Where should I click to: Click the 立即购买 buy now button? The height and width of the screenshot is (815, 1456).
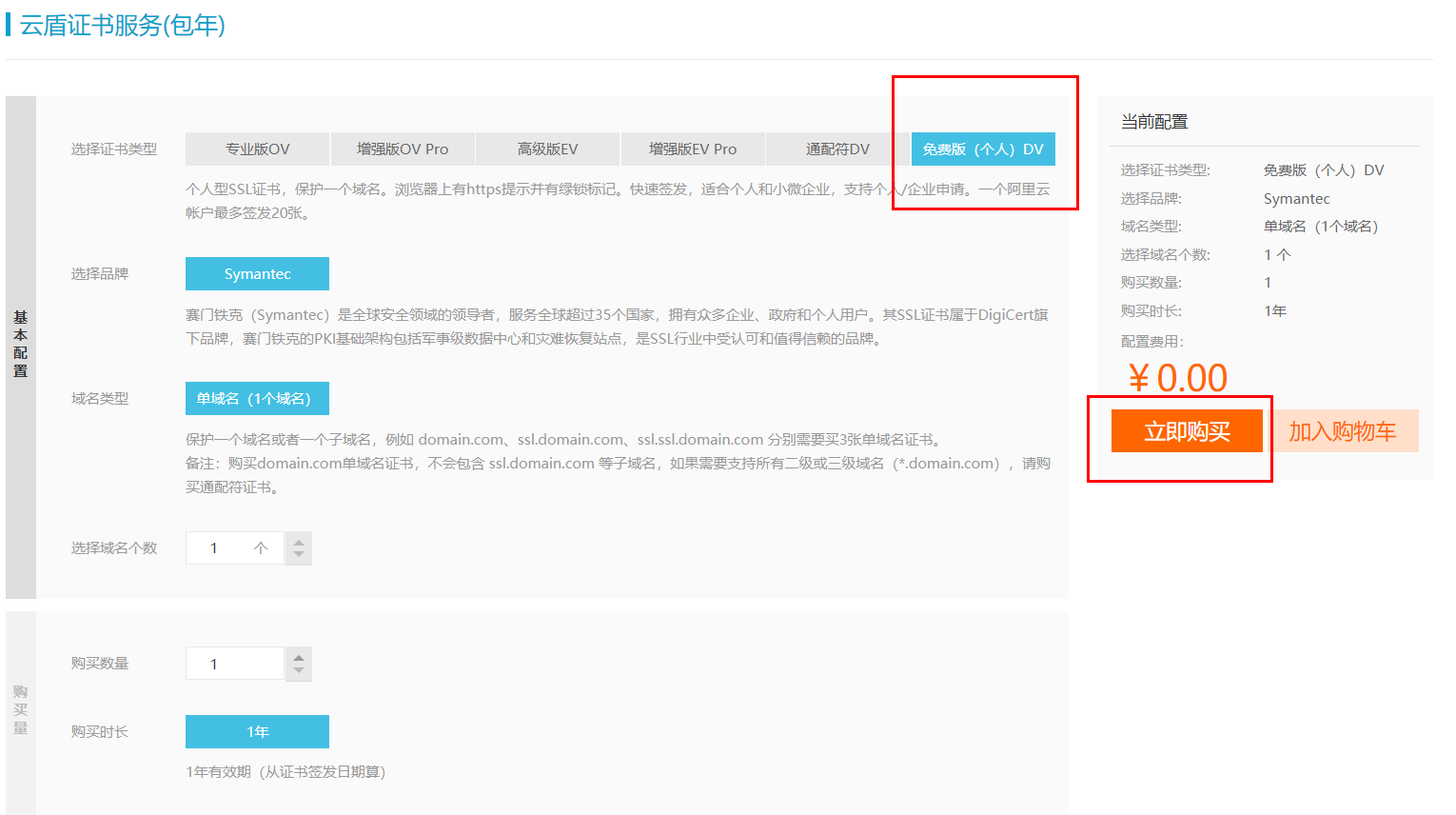coord(1187,431)
